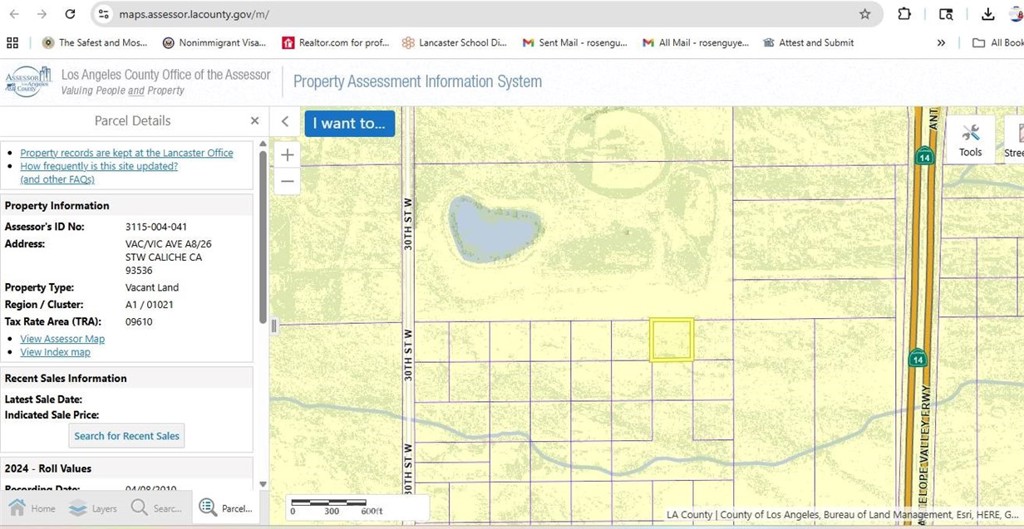Viewport: 1024px width, 529px height.
Task: Collapse the side panel with left chevron
Action: click(x=285, y=122)
